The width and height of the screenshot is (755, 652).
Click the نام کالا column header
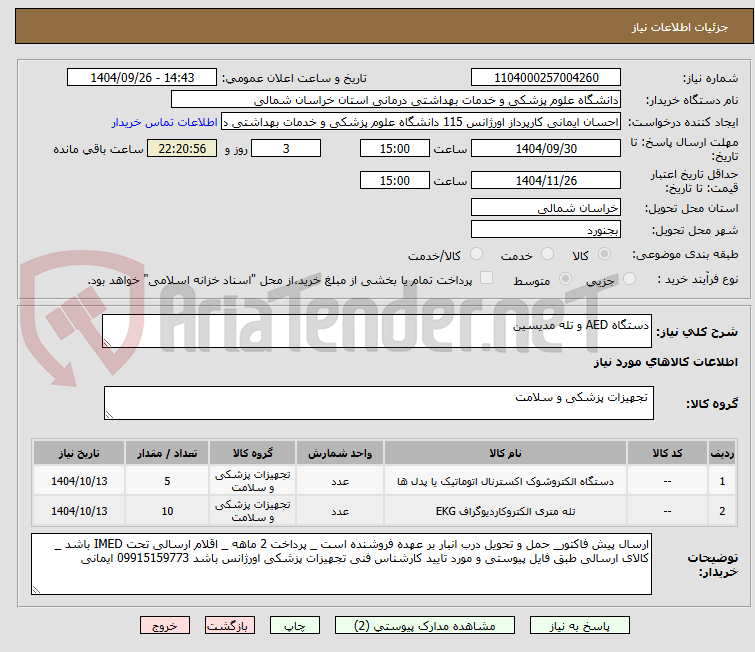505,453
